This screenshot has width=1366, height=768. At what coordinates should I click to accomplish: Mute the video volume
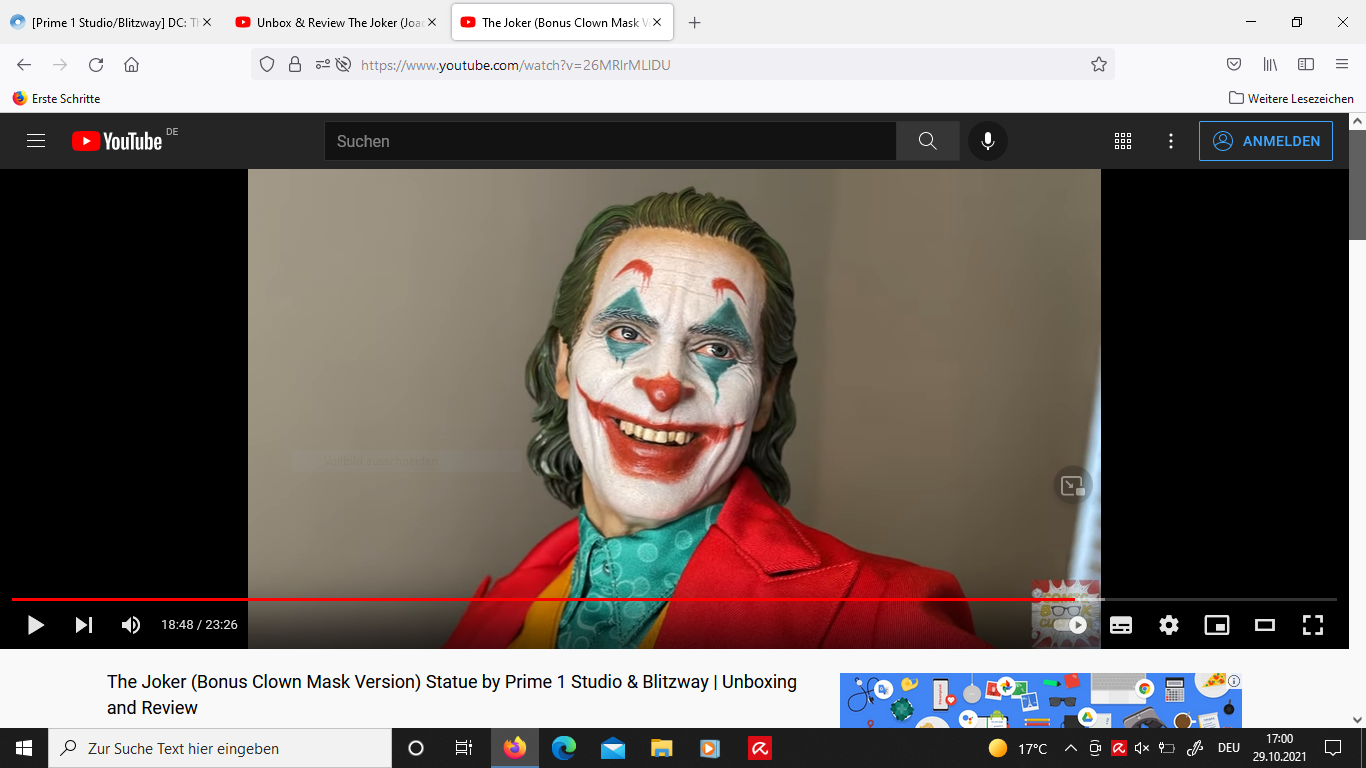[131, 625]
